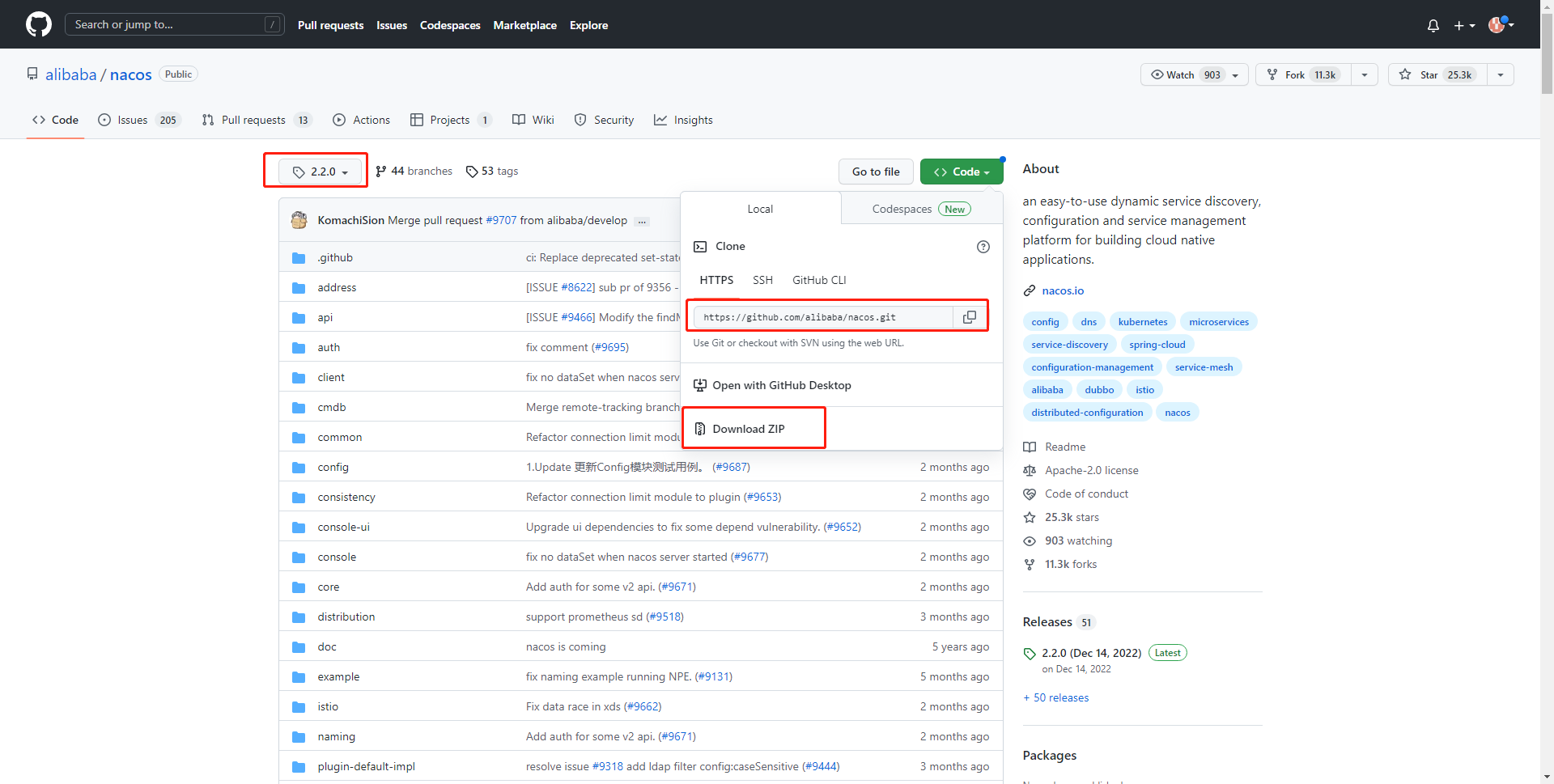Click the .github folder icon
Image resolution: width=1554 pixels, height=784 pixels.
(299, 258)
